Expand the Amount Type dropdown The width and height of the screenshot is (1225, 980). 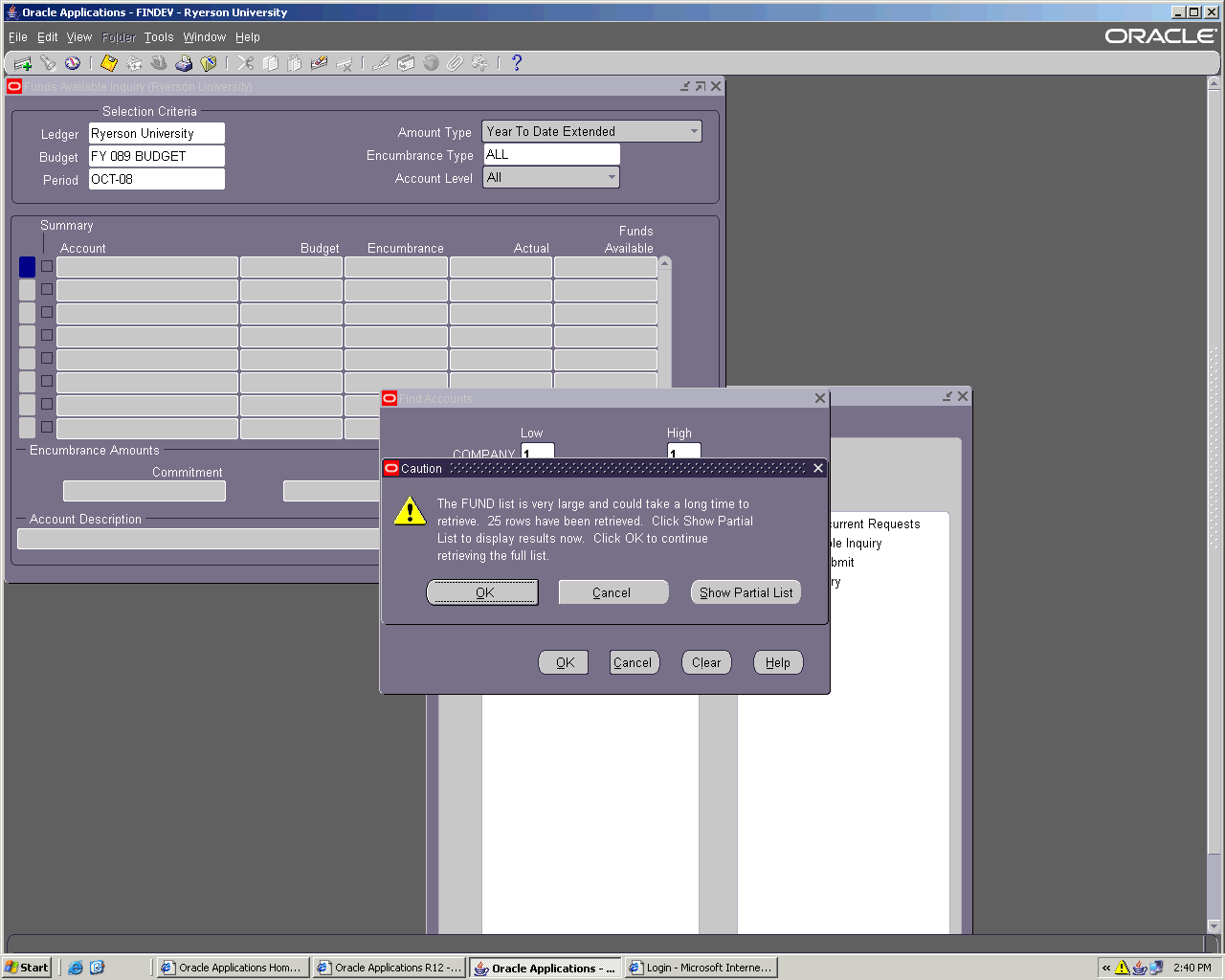(x=694, y=131)
